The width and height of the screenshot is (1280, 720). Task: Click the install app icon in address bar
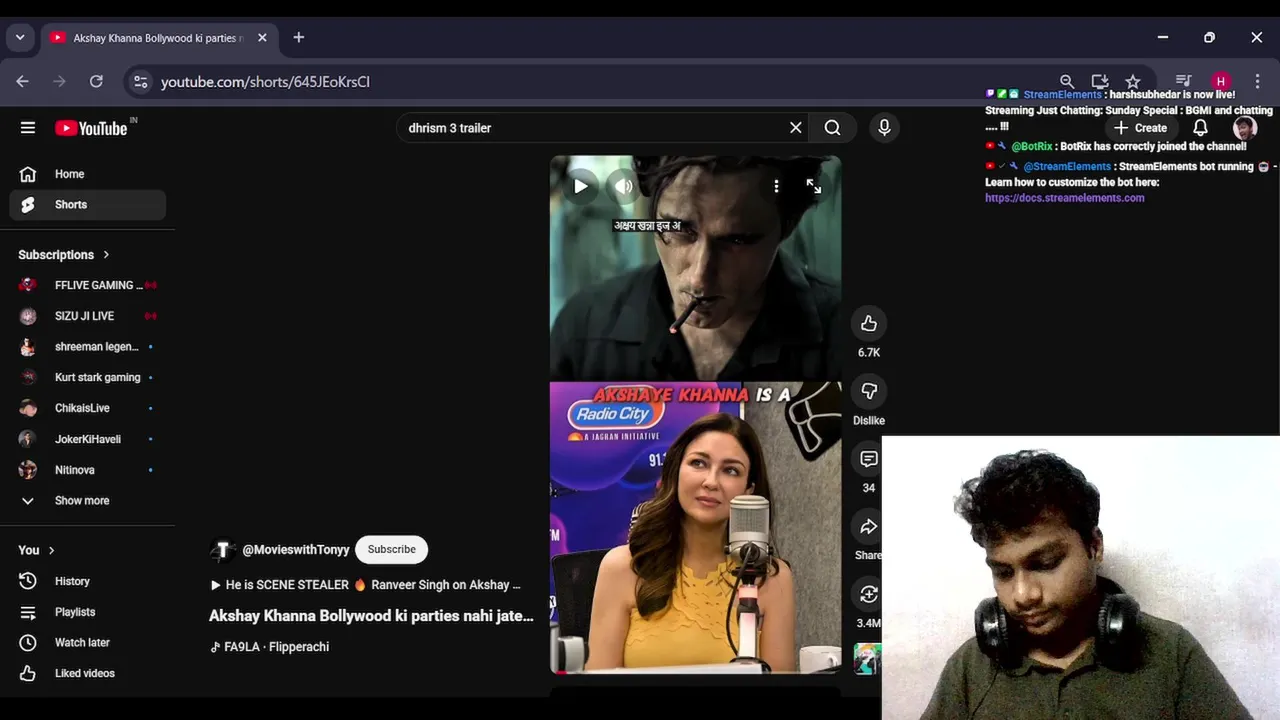point(1100,82)
